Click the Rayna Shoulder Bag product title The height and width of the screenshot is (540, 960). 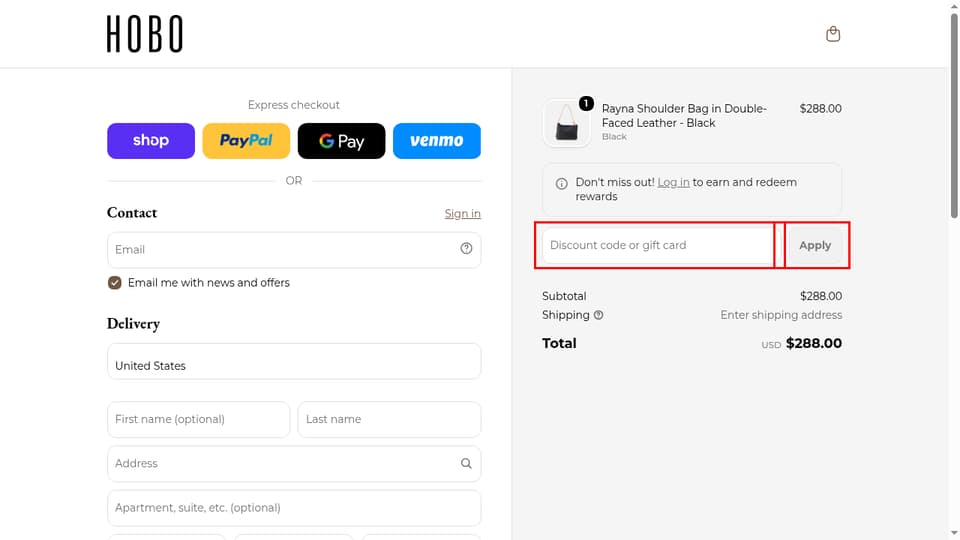tap(684, 116)
